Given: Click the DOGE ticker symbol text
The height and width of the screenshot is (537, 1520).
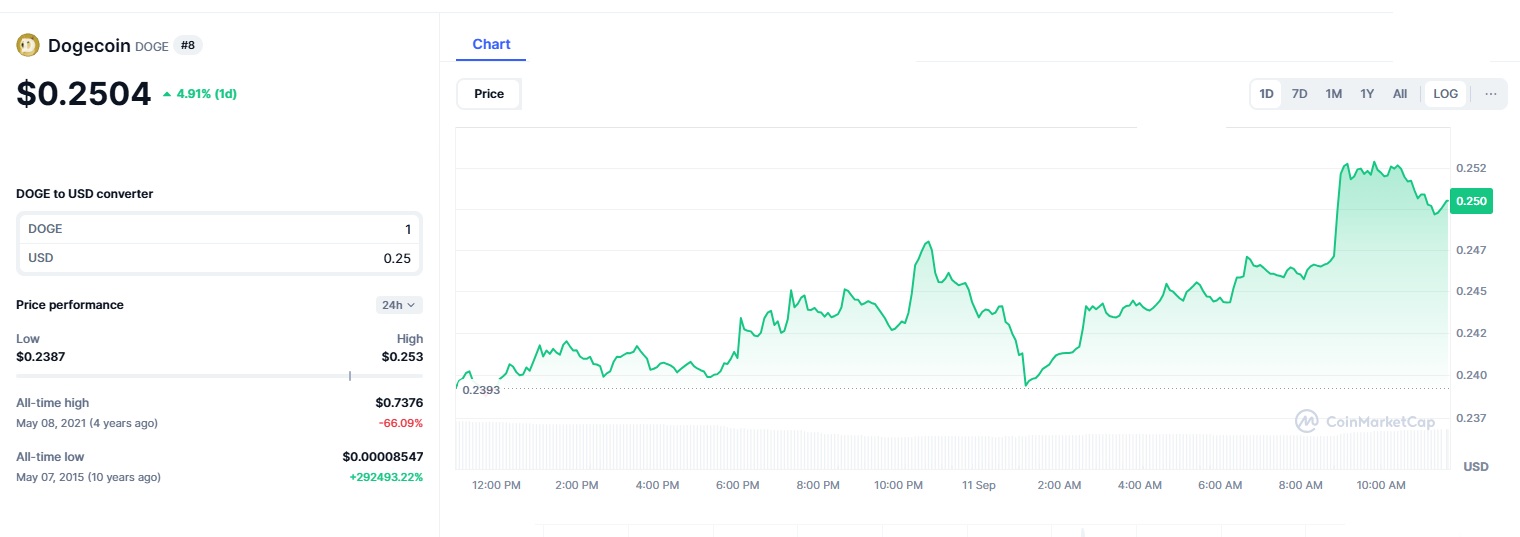Looking at the screenshot, I should coord(152,47).
